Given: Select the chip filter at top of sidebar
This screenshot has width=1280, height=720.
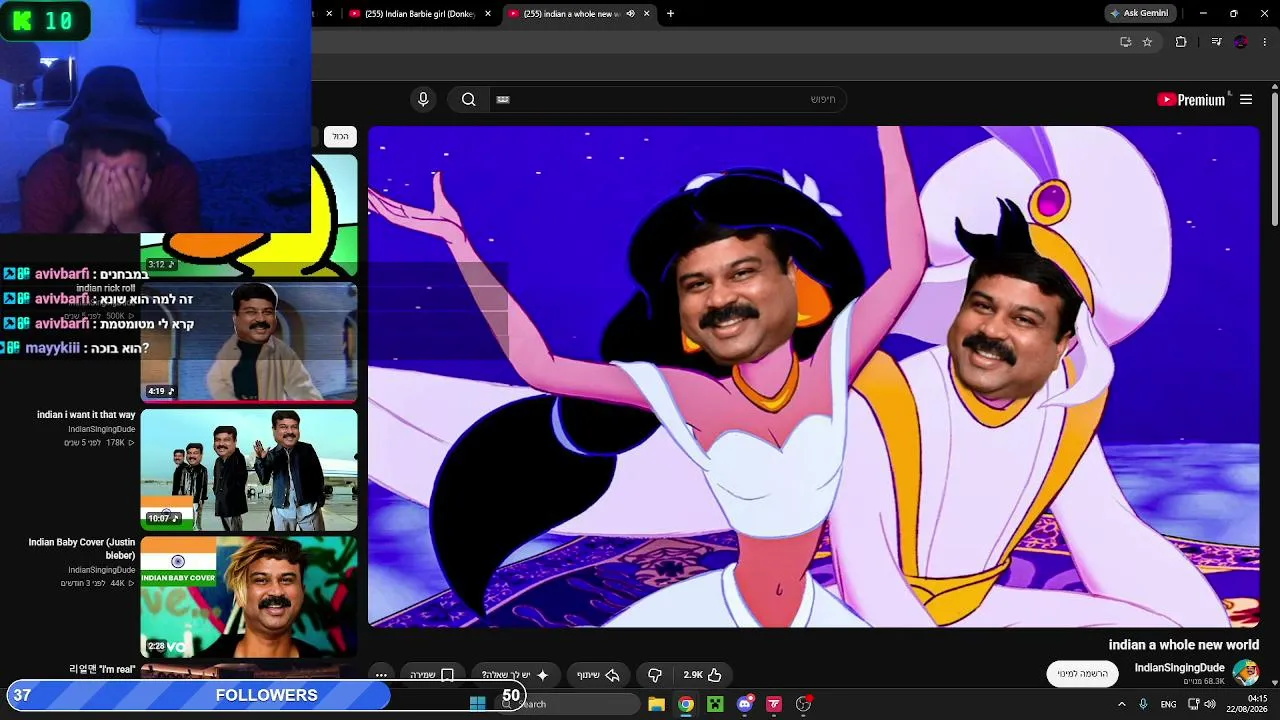Looking at the screenshot, I should (341, 136).
